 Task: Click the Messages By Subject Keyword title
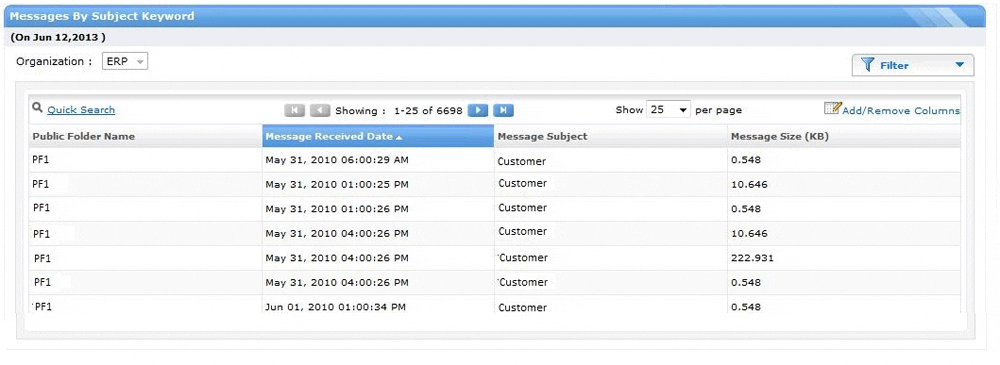[x=102, y=16]
